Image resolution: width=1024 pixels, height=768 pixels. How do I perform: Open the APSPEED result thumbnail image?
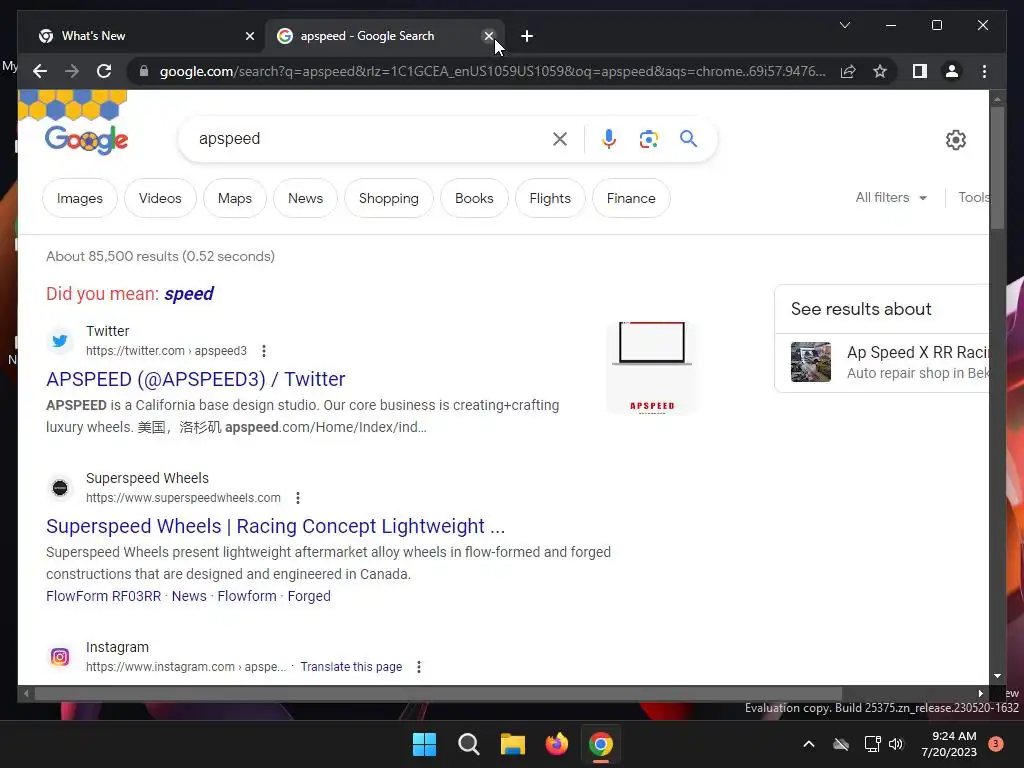652,368
